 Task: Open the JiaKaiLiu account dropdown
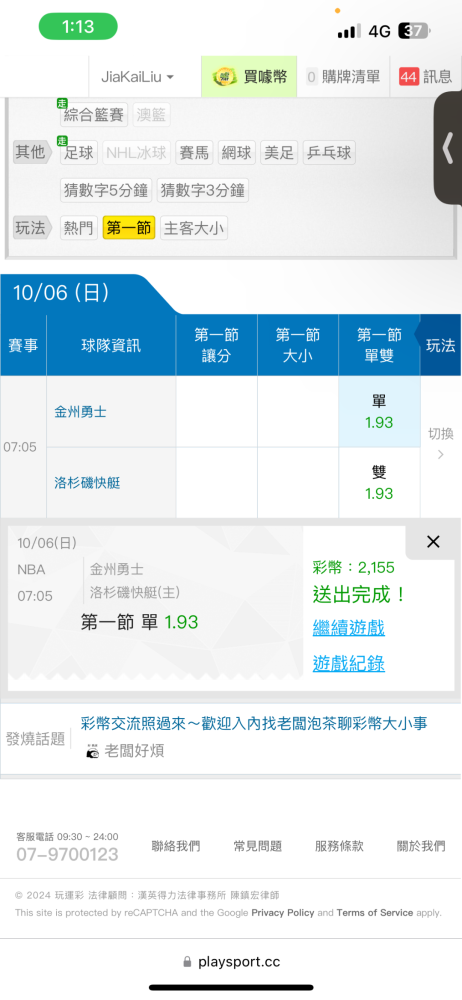[137, 77]
